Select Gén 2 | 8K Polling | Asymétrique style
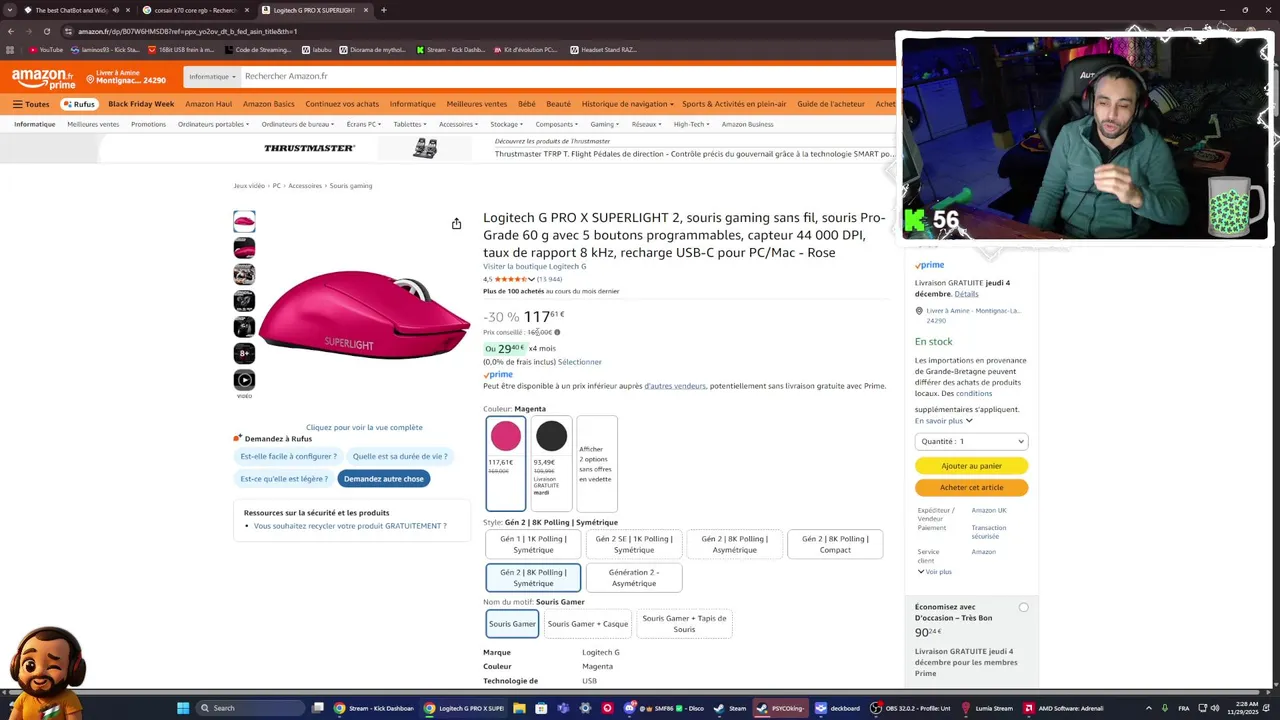 [x=734, y=544]
